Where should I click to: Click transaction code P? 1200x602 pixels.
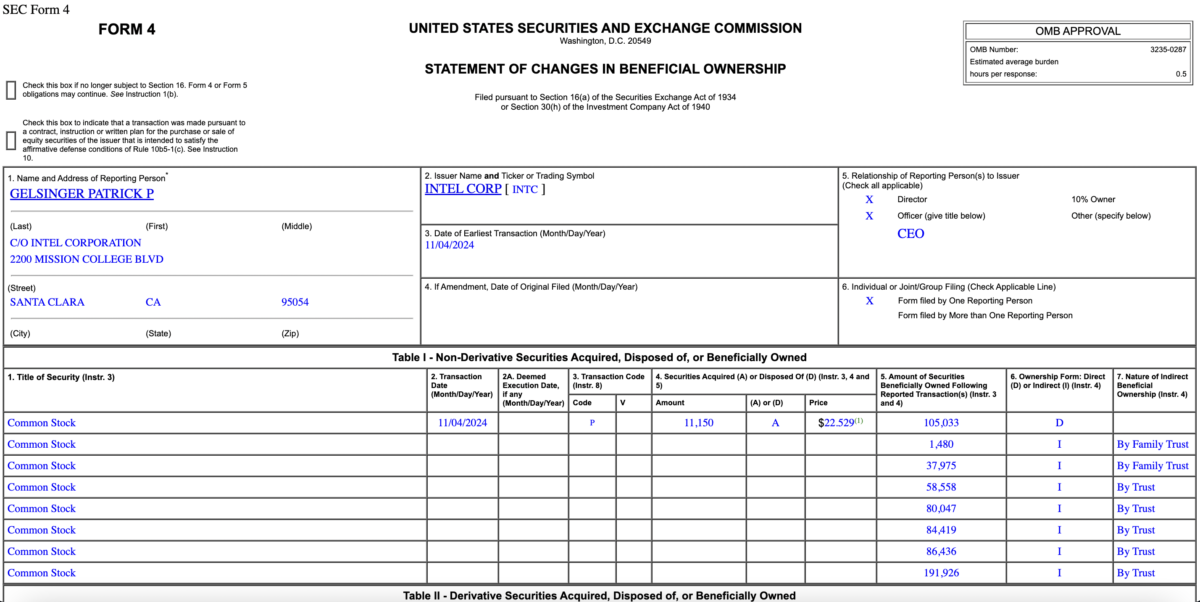pyautogui.click(x=592, y=423)
